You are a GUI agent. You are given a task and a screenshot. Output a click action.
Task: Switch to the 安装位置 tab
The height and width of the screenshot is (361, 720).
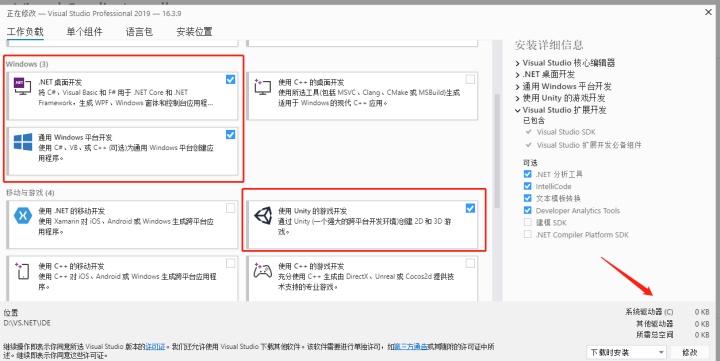pos(194,32)
